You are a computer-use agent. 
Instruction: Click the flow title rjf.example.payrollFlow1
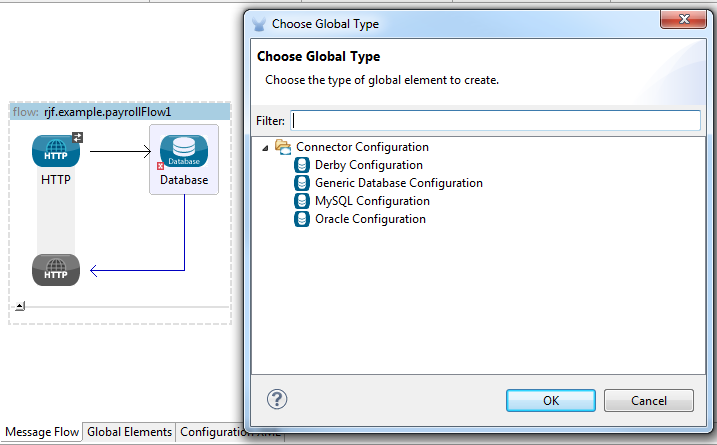pos(107,112)
